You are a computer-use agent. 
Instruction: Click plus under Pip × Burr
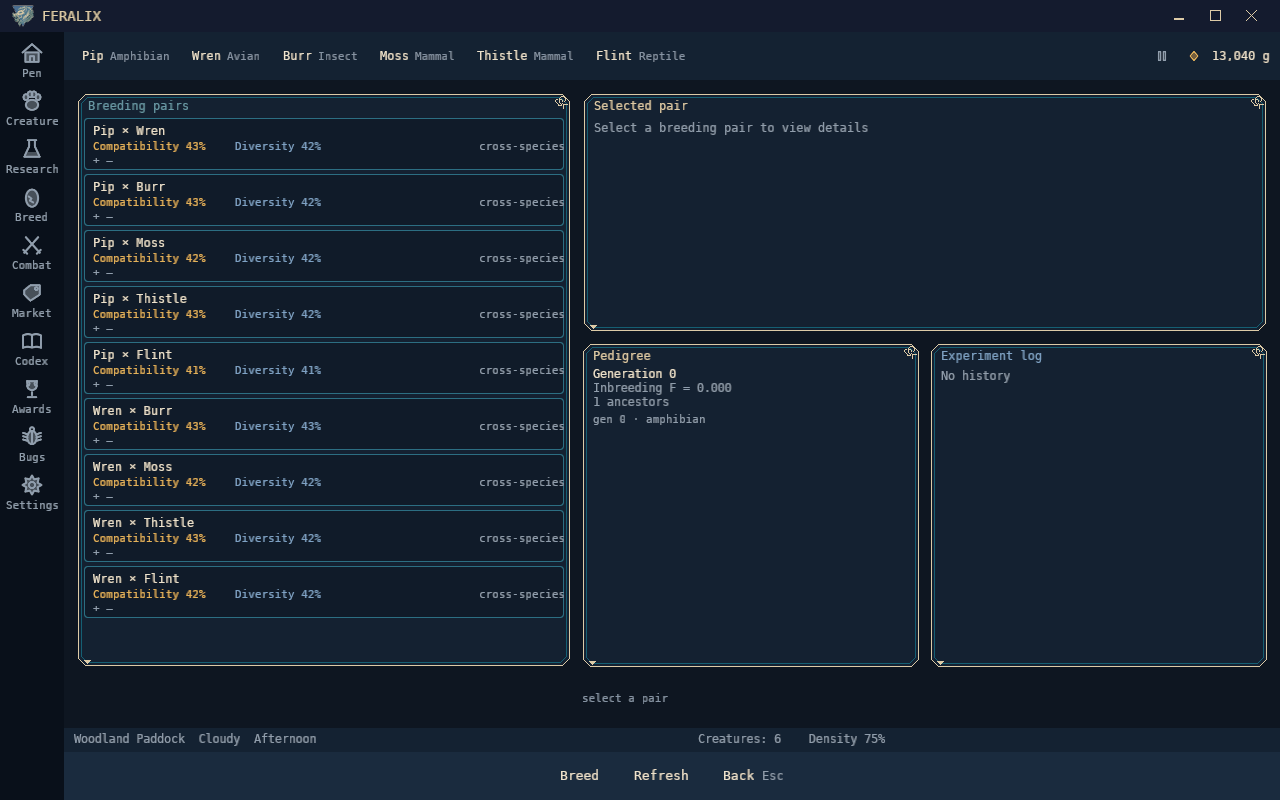97,216
